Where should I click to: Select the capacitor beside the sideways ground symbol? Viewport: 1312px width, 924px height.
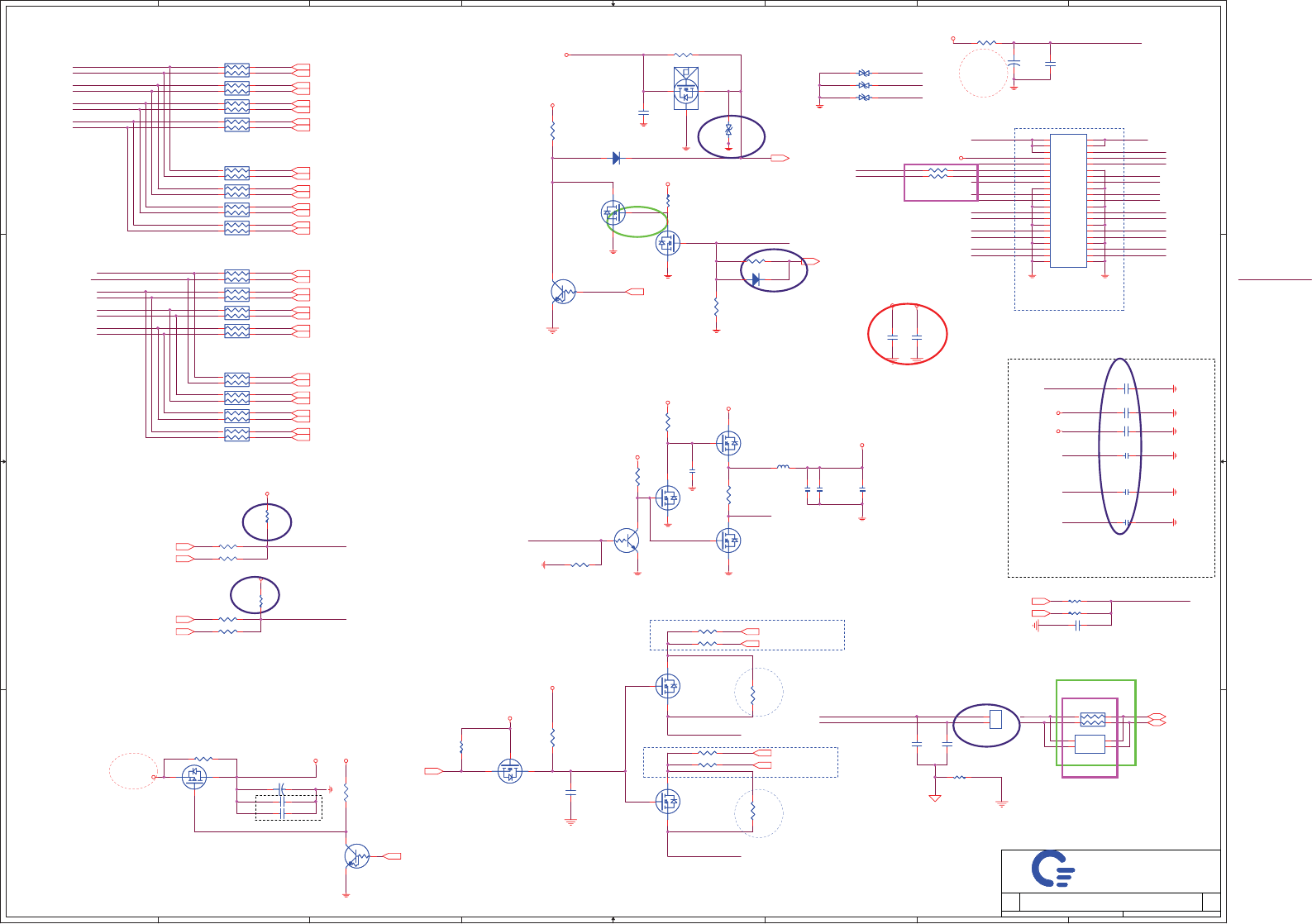tap(1077, 626)
